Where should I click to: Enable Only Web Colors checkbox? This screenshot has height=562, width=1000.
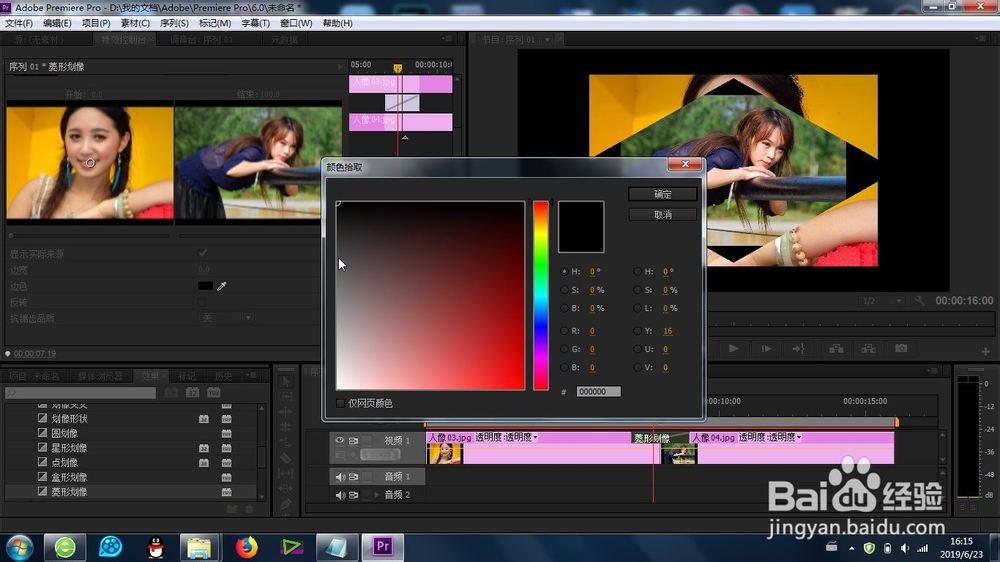341,403
